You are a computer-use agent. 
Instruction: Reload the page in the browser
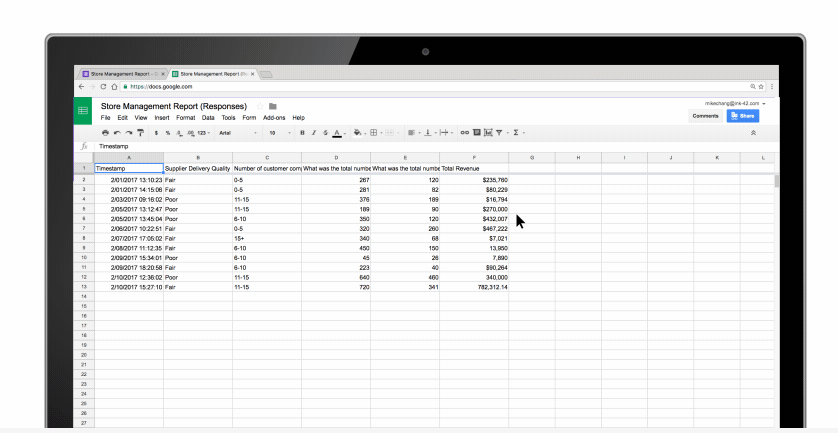[x=103, y=87]
